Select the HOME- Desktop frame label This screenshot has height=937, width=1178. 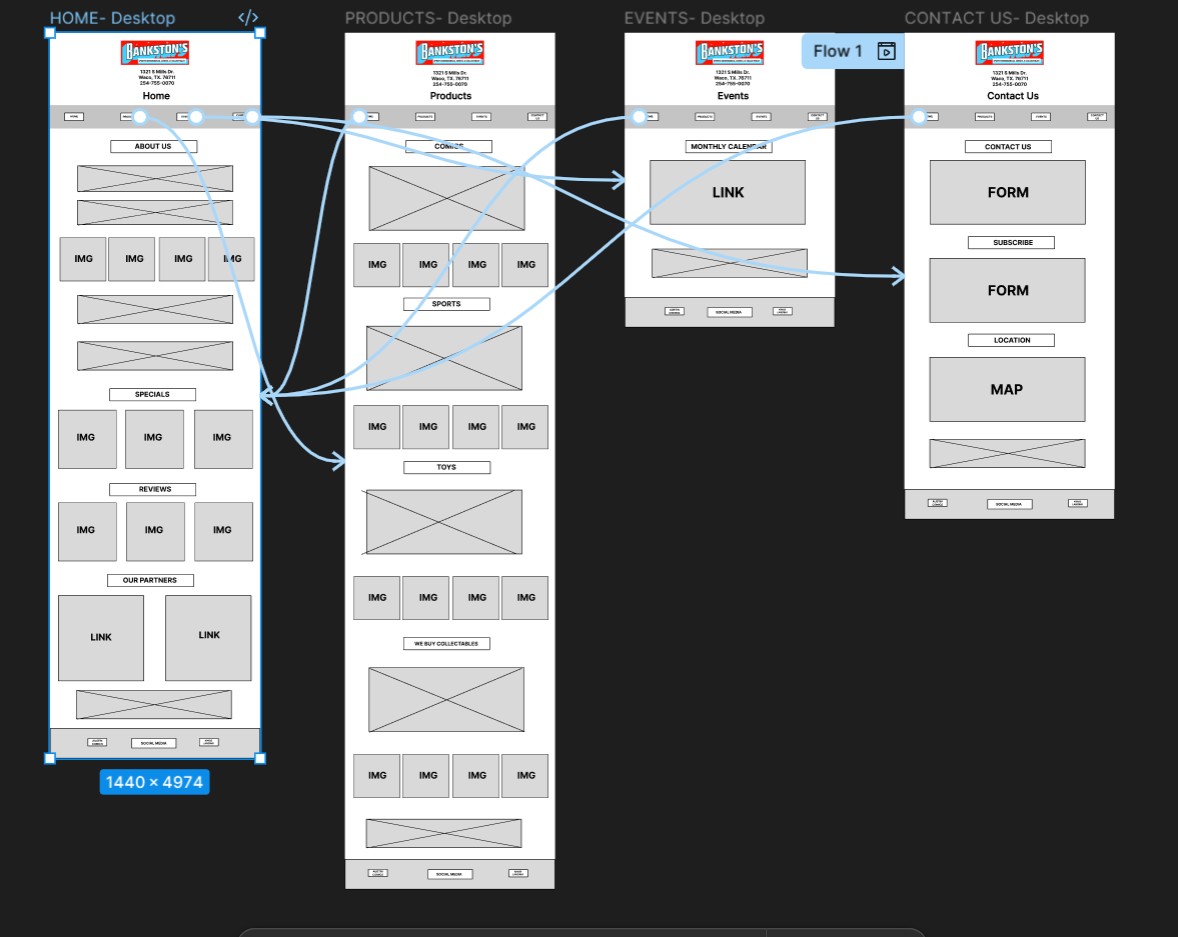coord(112,18)
